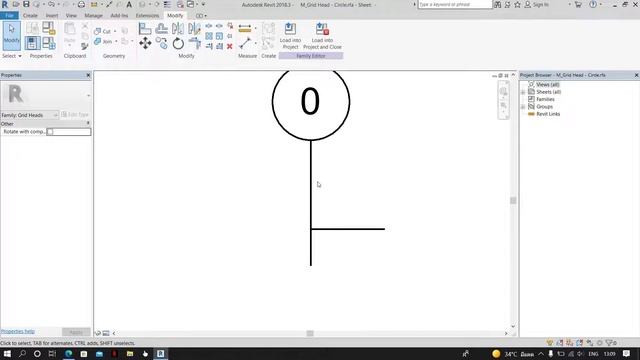640x360 pixels.
Task: Activate the Move tool
Action: click(x=145, y=43)
